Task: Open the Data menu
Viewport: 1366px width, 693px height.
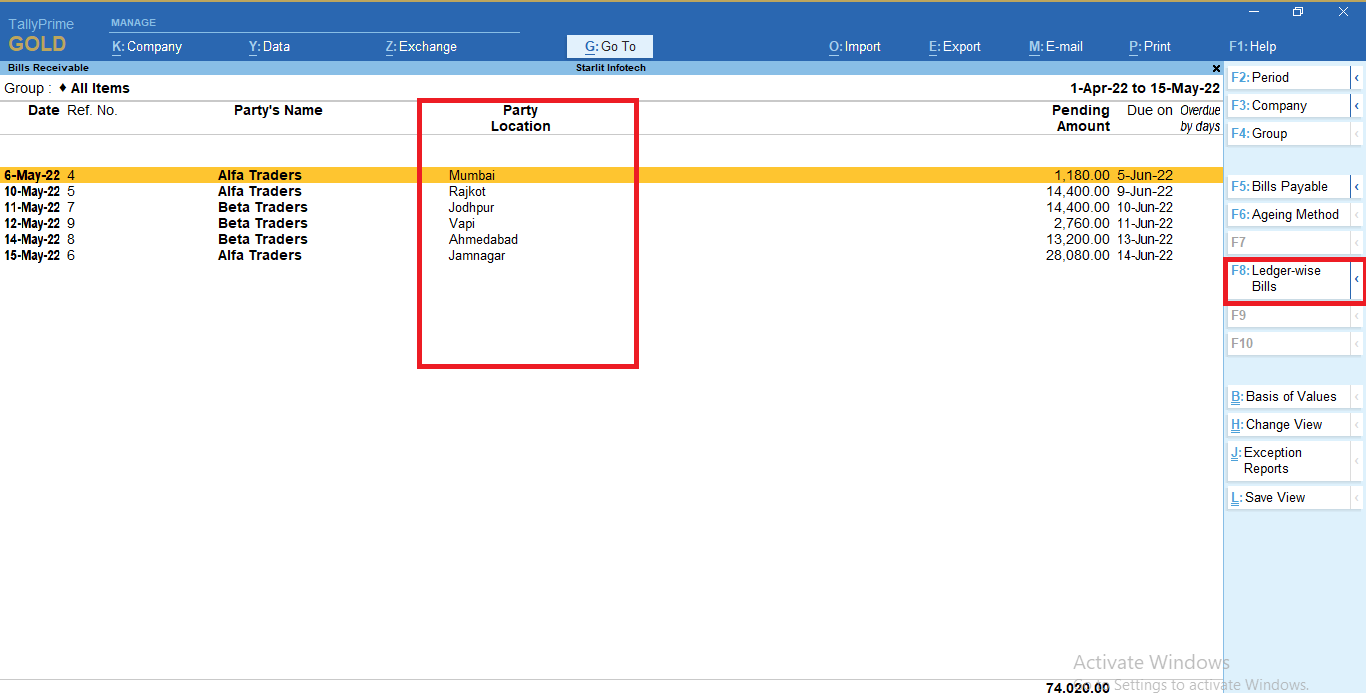Action: 269,46
